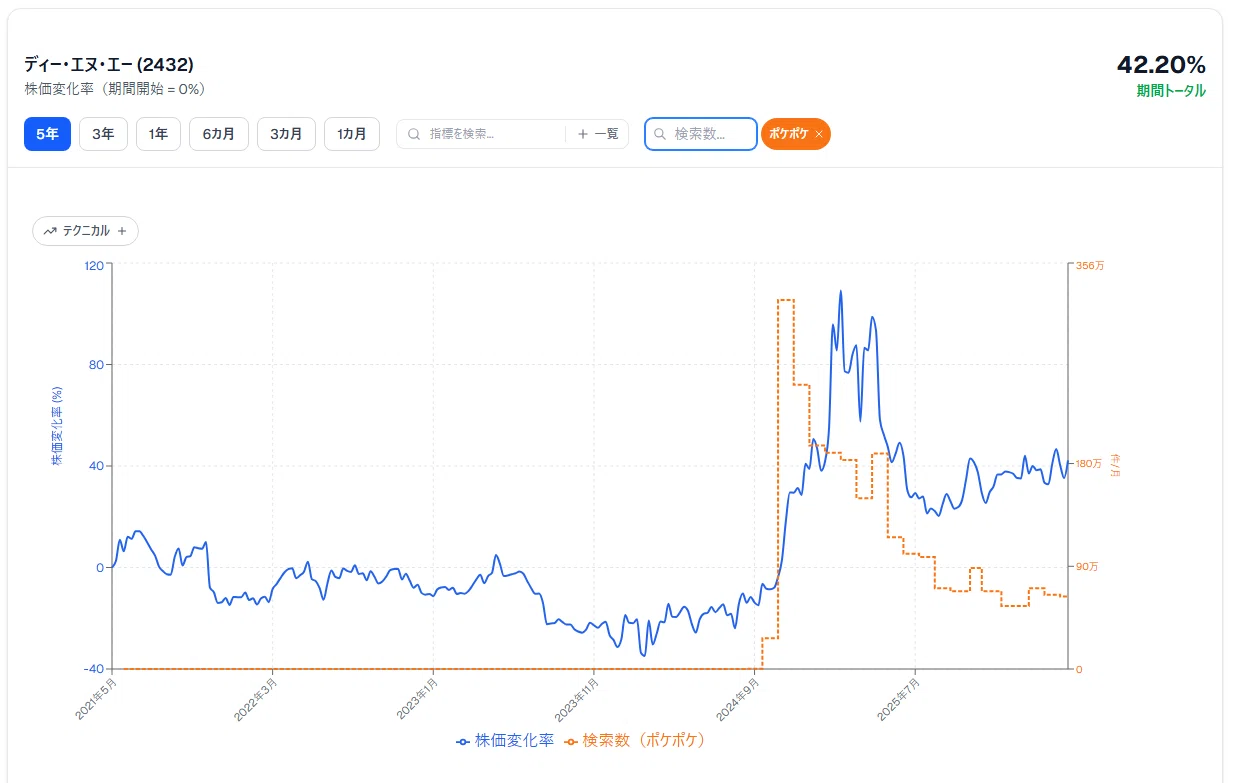Screen dimensions: 1242x783
Task: Click the 2022年3月 x-axis label
Action: (x=256, y=698)
